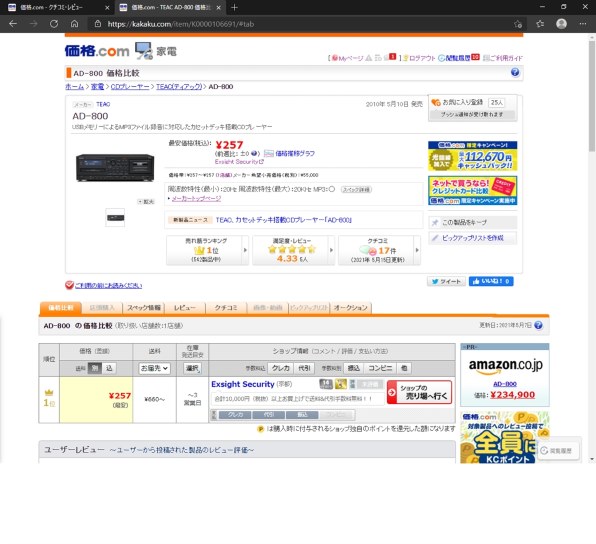Select the レビュー tab
The height and width of the screenshot is (544, 596).
185,308
